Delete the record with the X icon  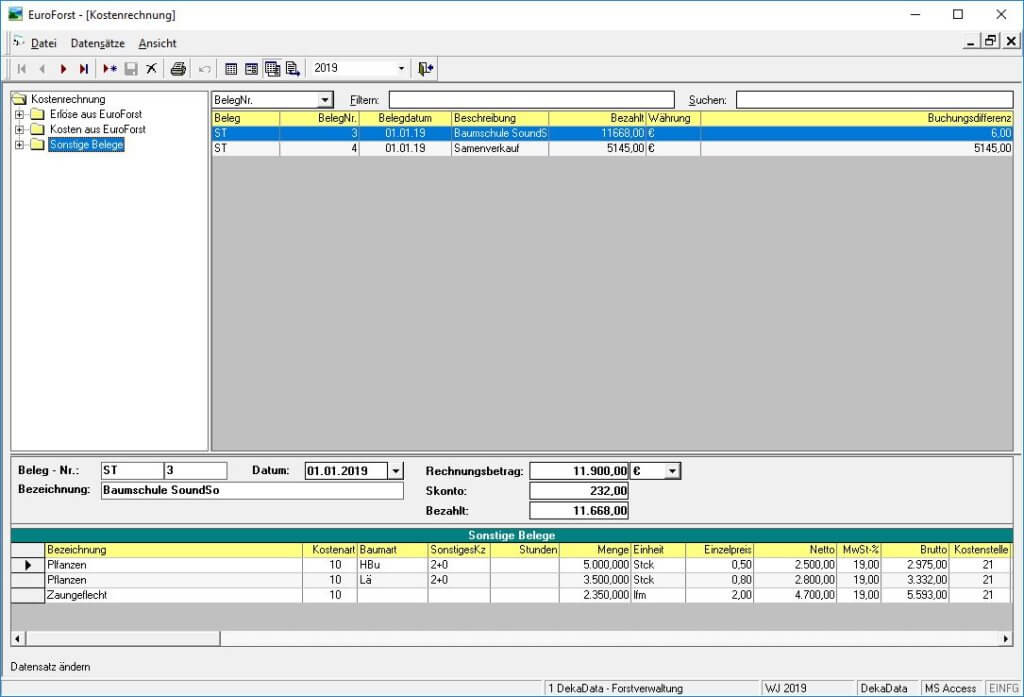pos(152,69)
